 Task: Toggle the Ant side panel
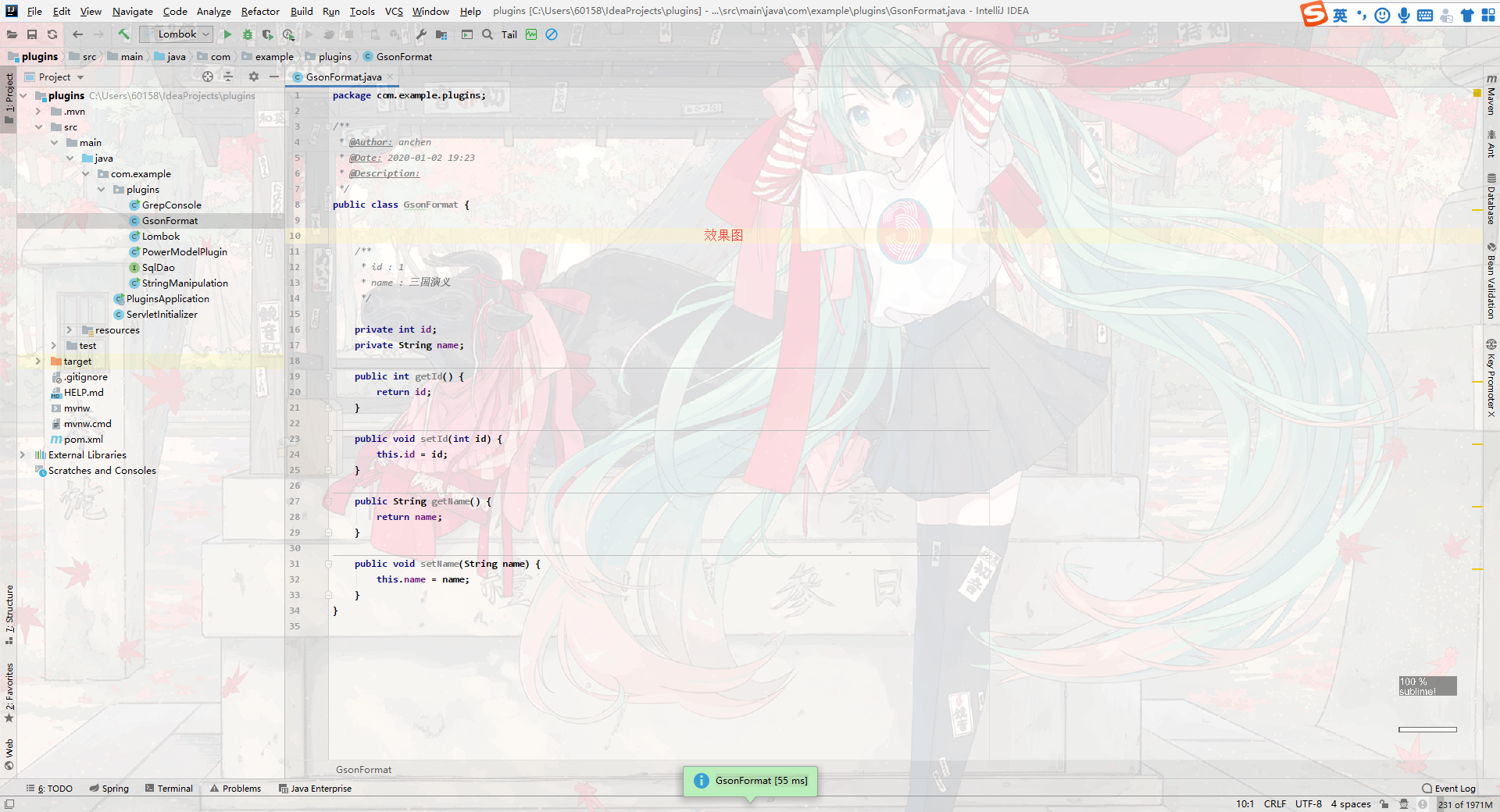1491,144
